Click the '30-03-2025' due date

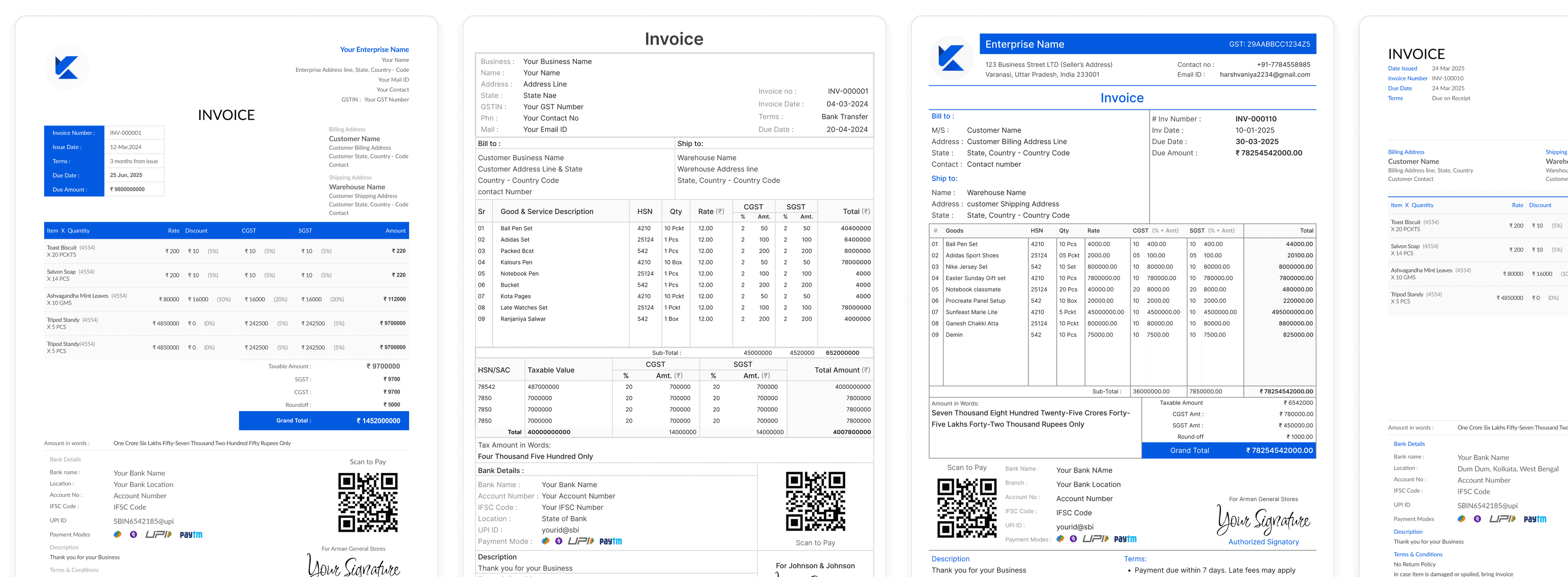pos(1257,142)
